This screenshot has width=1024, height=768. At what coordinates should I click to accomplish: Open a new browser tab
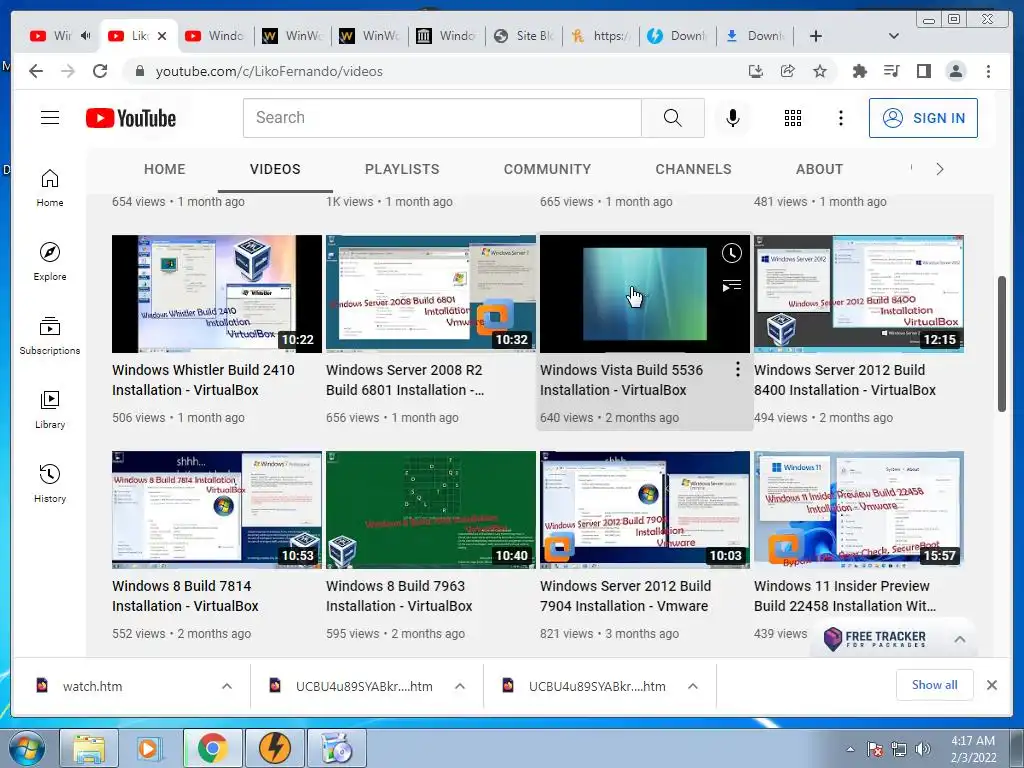pyautogui.click(x=816, y=36)
